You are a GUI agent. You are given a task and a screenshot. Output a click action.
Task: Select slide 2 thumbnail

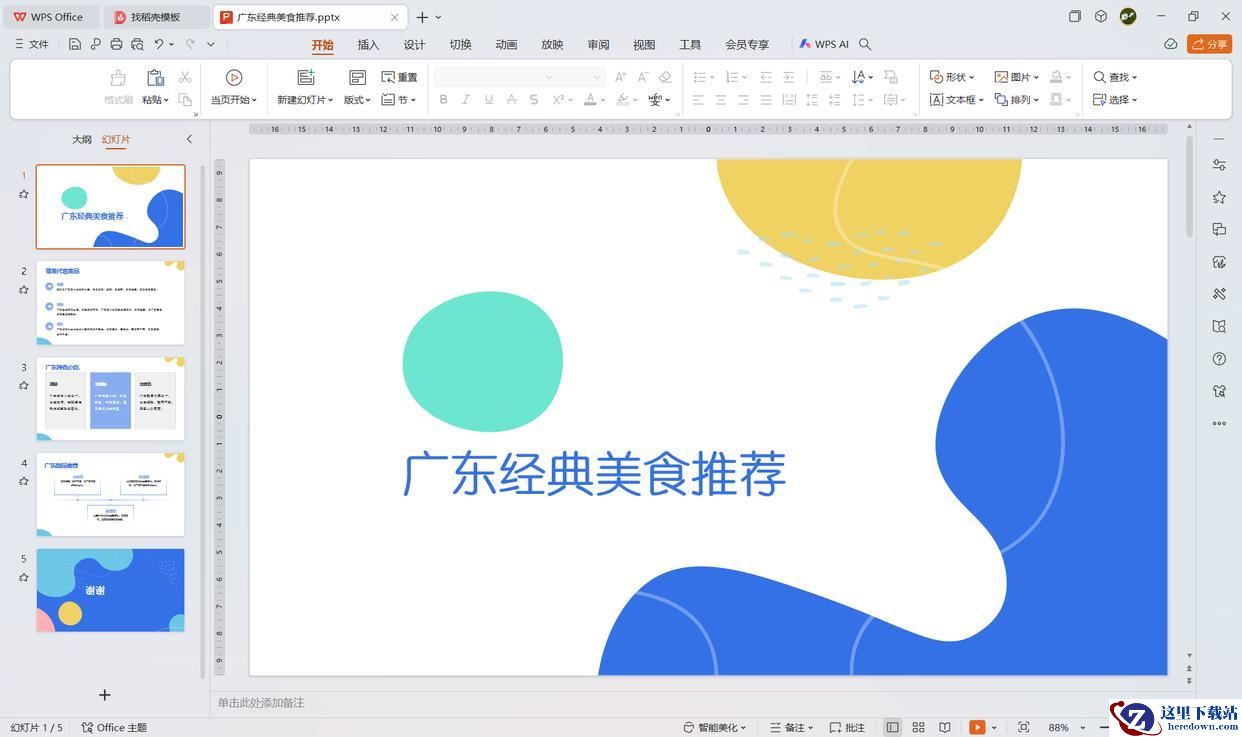point(111,303)
